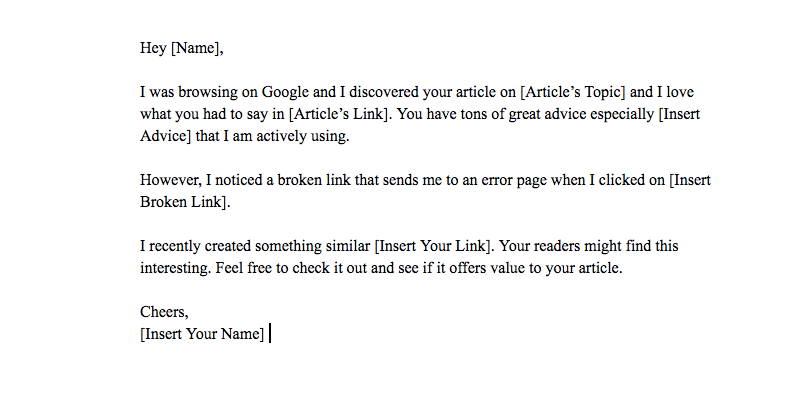Place cursor on the word Google
The image size is (808, 408).
285,92
